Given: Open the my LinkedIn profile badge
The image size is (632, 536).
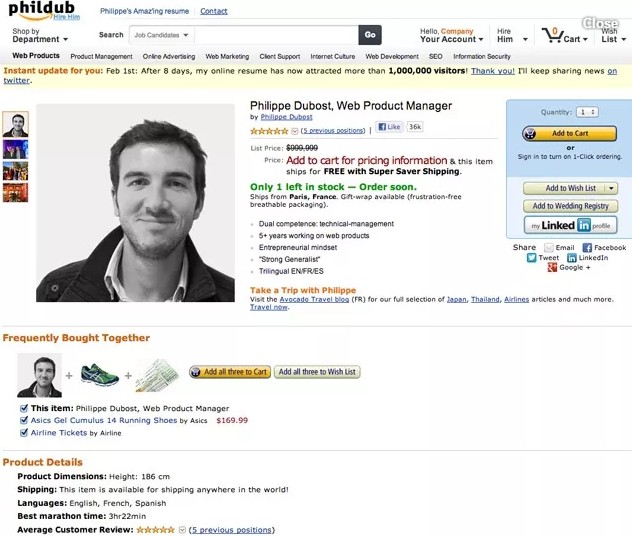Looking at the screenshot, I should click(570, 225).
